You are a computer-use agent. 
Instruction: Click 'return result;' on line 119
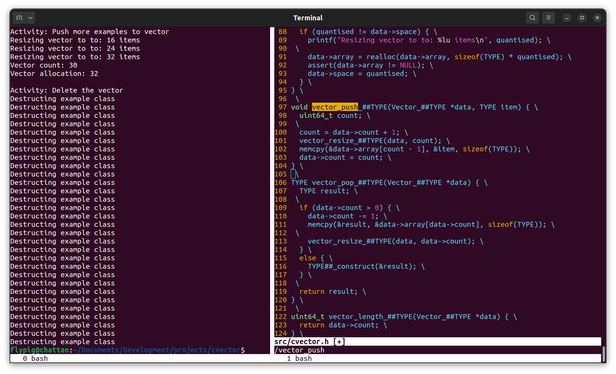coord(328,292)
